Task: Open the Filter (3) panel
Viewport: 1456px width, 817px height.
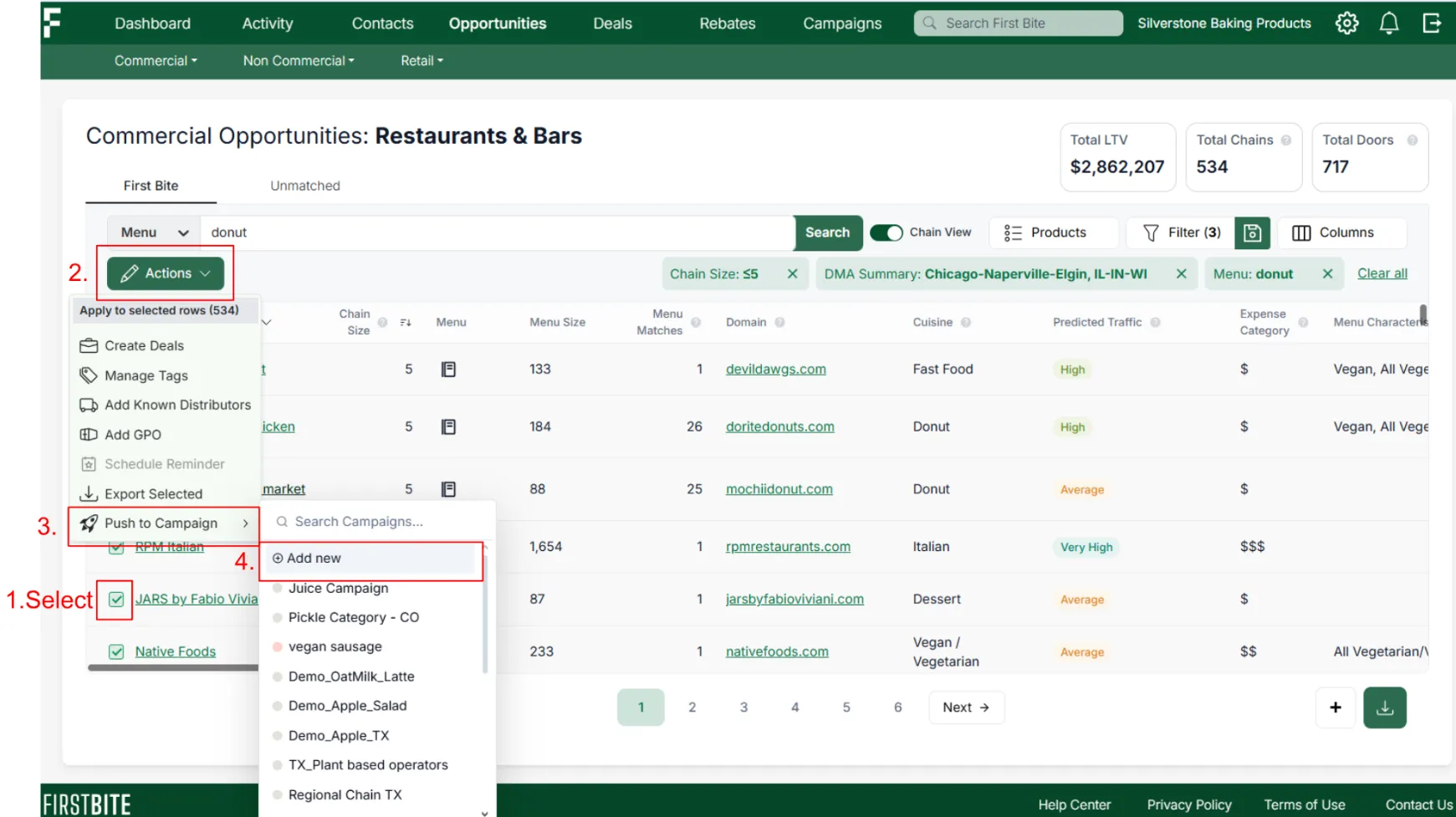Action: tap(1181, 232)
